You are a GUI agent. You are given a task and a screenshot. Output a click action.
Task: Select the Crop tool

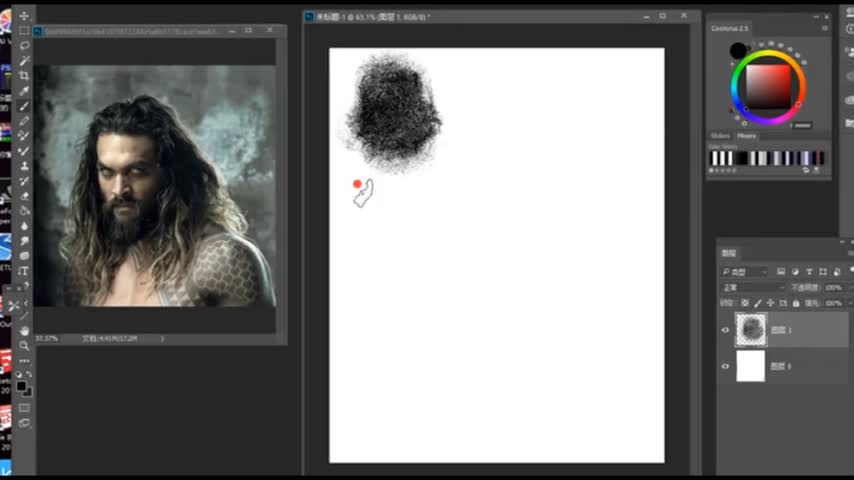pos(24,76)
